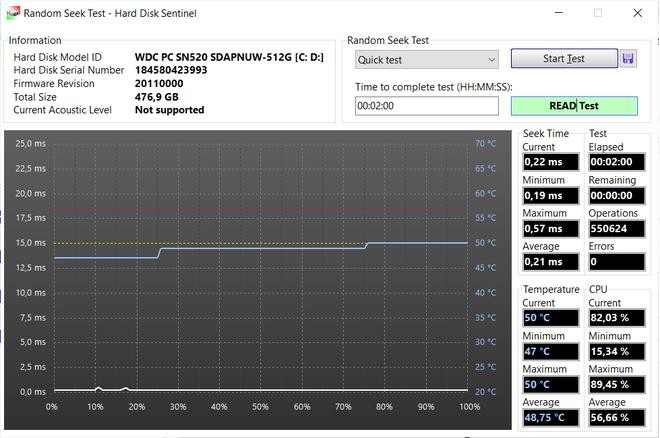Click the green READ Test button
660x438 pixels.
click(x=574, y=105)
